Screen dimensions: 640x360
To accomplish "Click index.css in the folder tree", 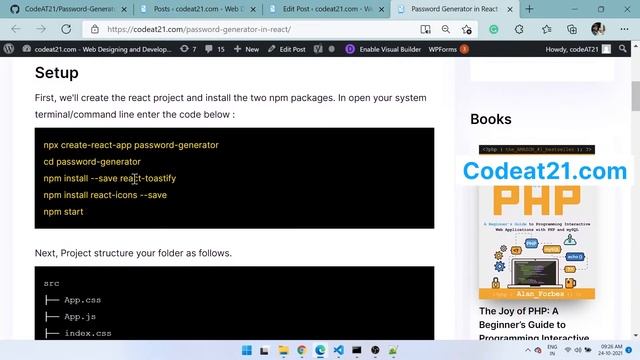I will (x=88, y=333).
